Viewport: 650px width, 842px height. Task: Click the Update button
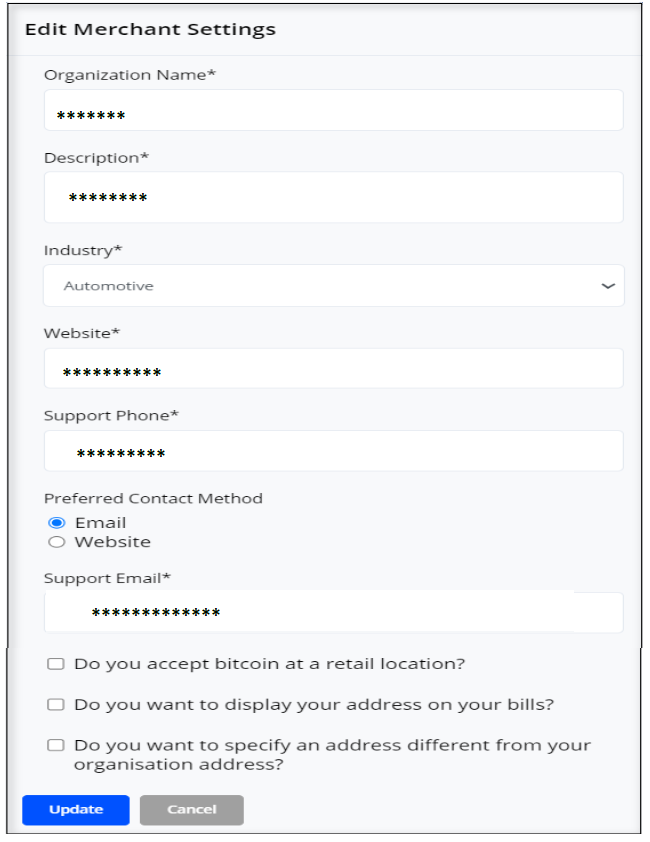tap(75, 810)
